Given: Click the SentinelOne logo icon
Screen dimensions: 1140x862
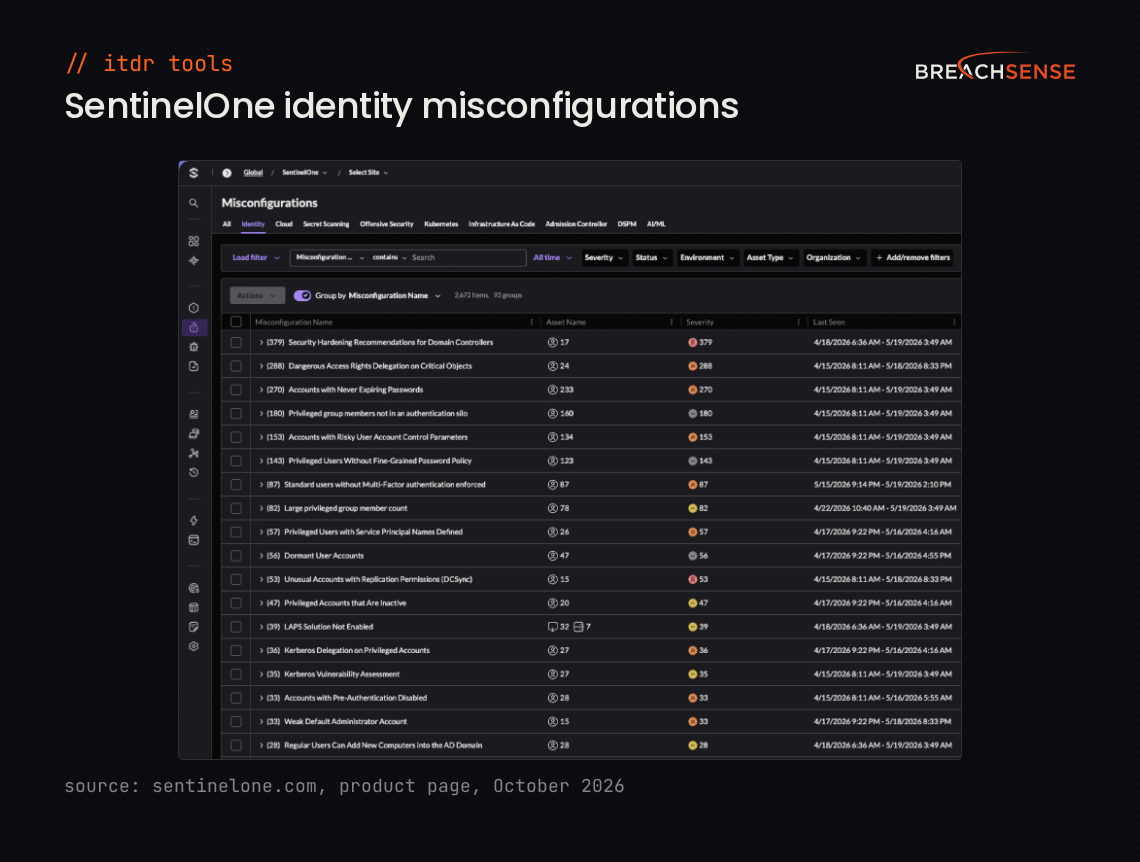Looking at the screenshot, I should [193, 173].
